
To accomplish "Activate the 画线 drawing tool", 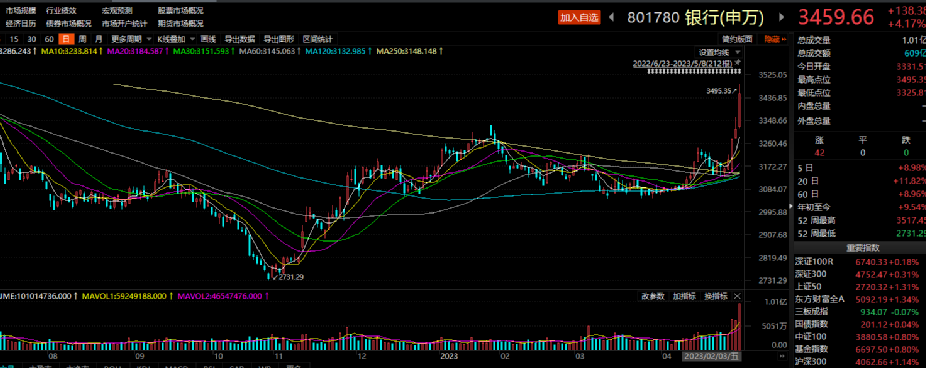I will 208,40.
